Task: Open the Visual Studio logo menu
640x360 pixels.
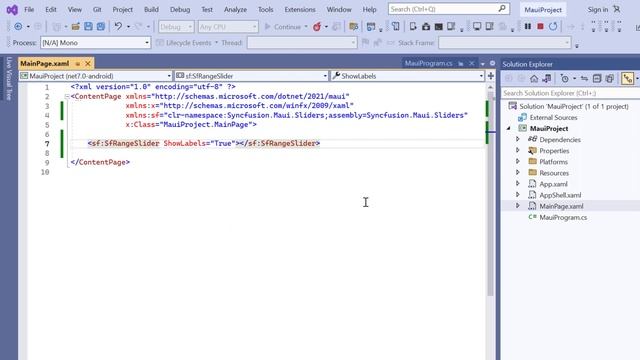Action: (12, 9)
